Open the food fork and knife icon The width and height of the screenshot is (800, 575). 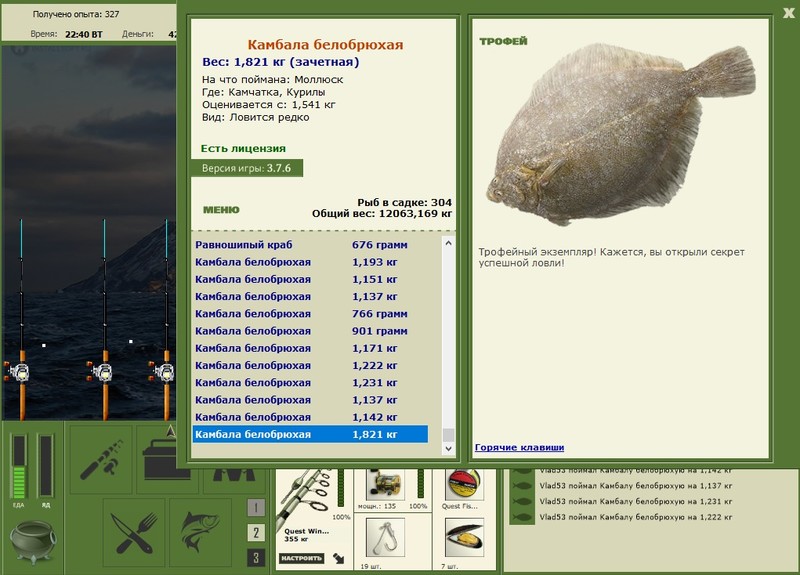coord(134,533)
